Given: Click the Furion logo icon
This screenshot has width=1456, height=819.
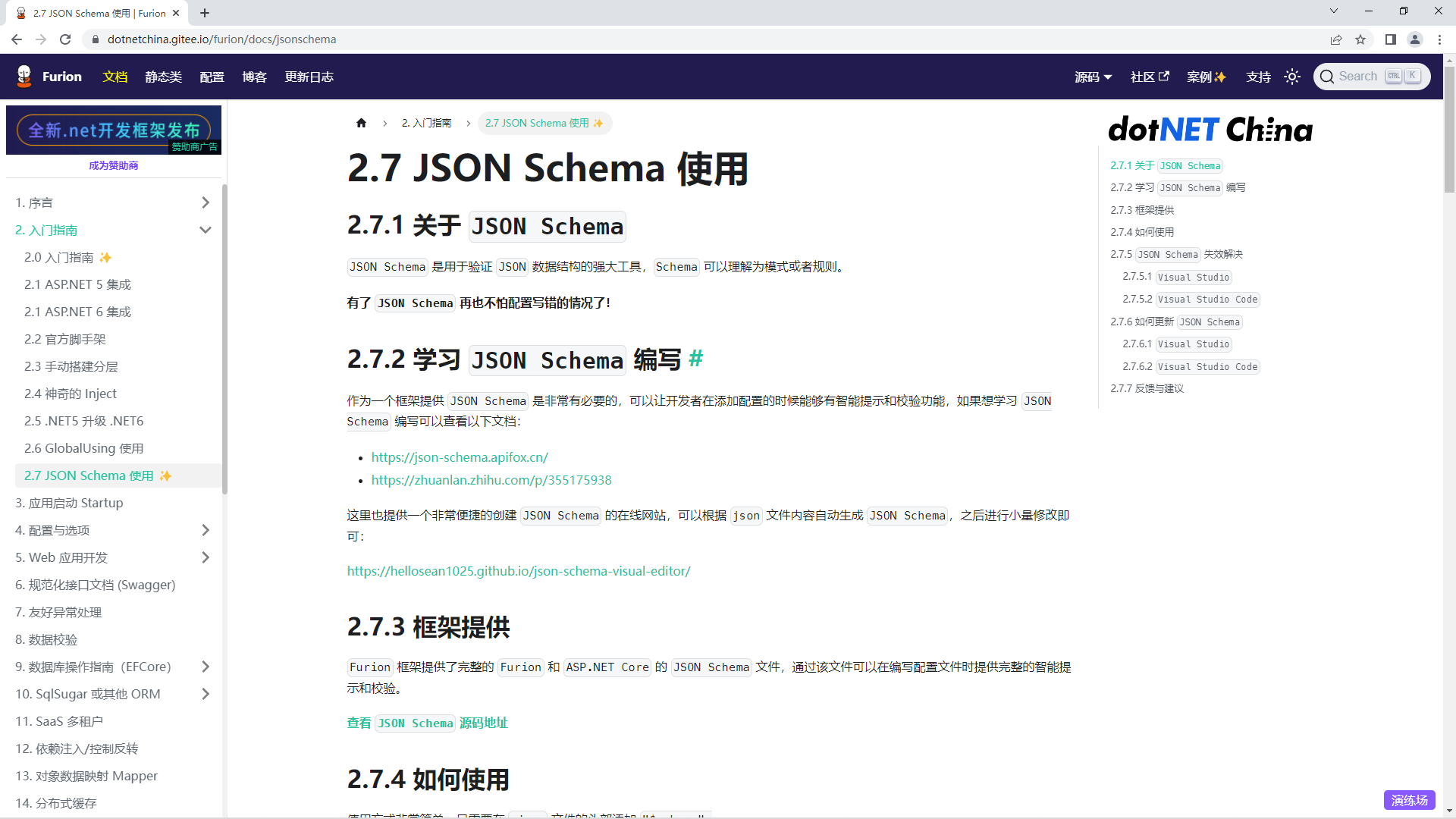Looking at the screenshot, I should [x=24, y=77].
